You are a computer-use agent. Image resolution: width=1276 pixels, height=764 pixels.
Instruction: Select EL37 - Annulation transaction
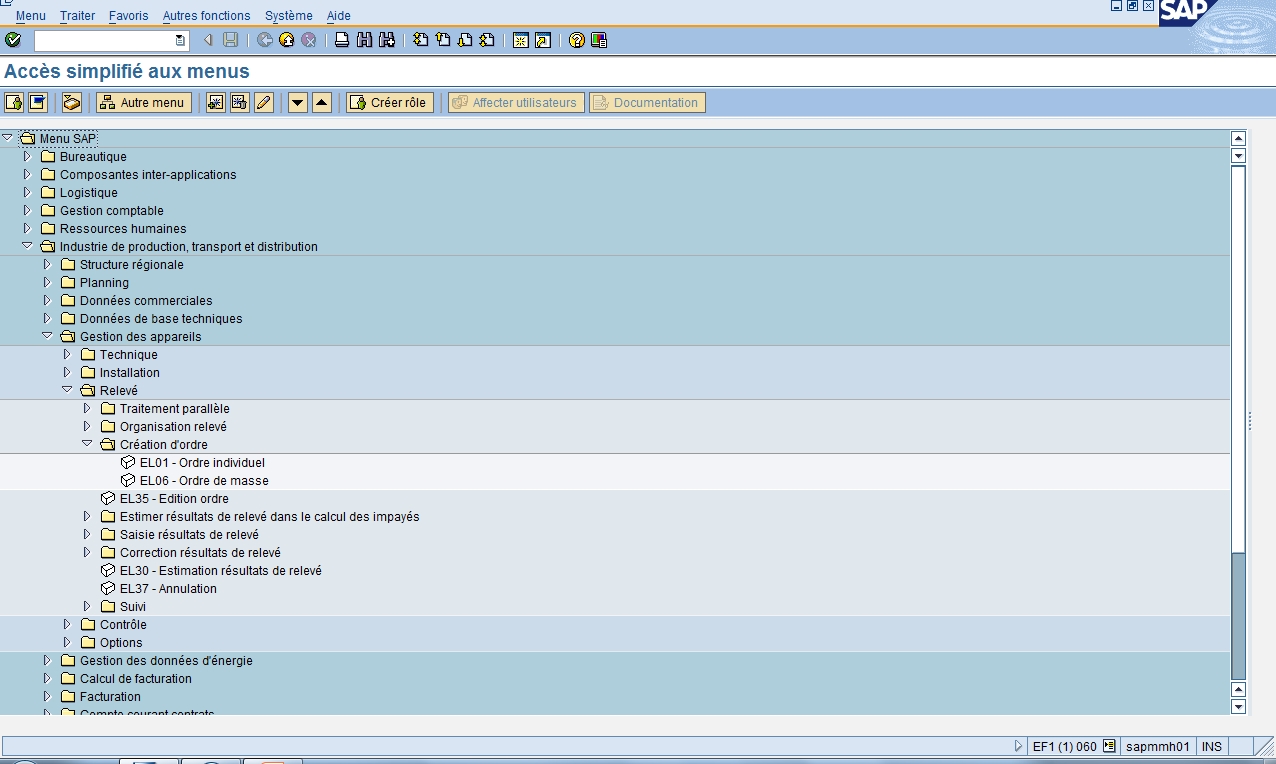click(168, 588)
